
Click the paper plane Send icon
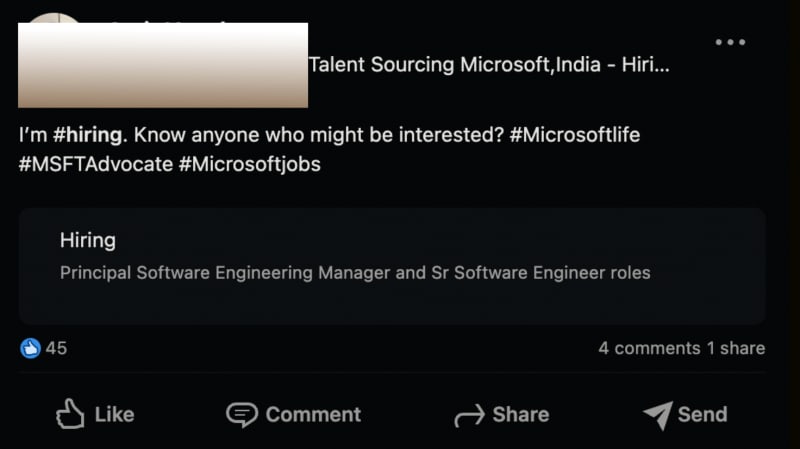pos(659,415)
